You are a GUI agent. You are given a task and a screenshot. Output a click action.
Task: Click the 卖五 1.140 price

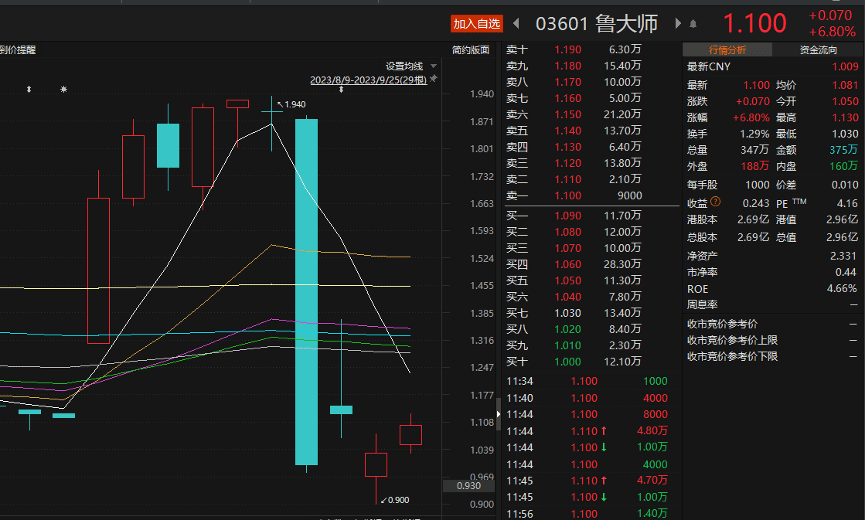coord(568,131)
